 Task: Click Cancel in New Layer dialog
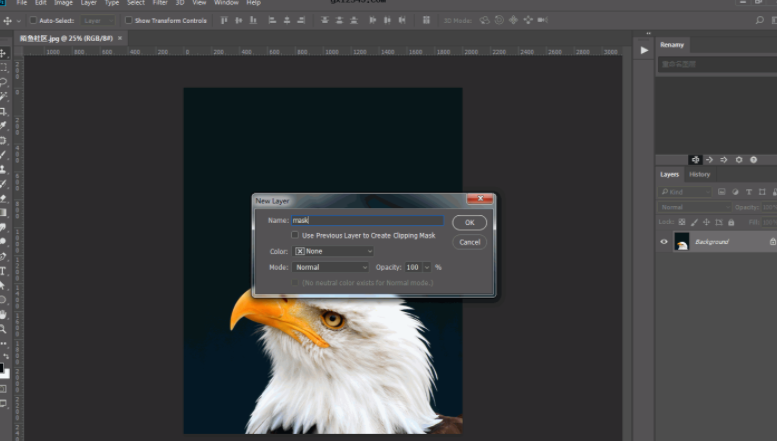[x=470, y=242]
